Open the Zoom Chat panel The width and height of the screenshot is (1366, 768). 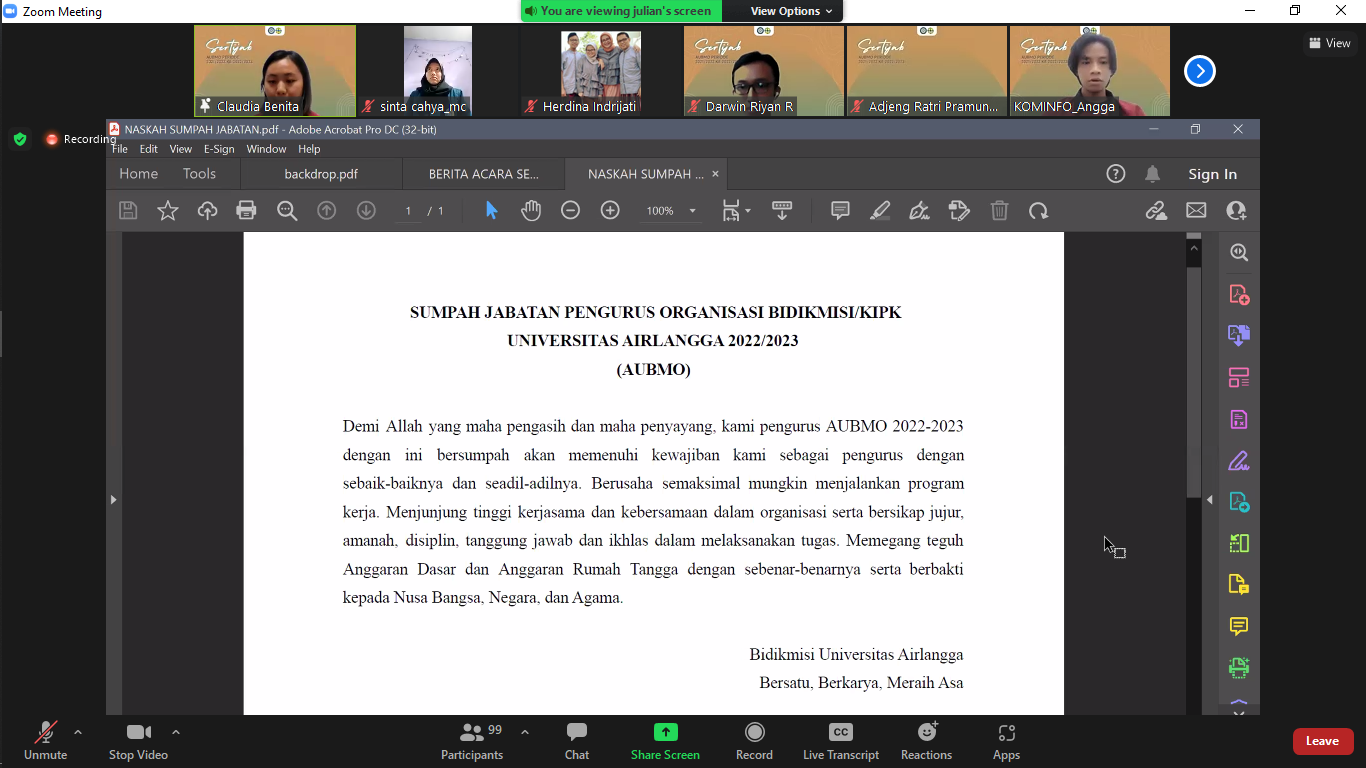(577, 741)
